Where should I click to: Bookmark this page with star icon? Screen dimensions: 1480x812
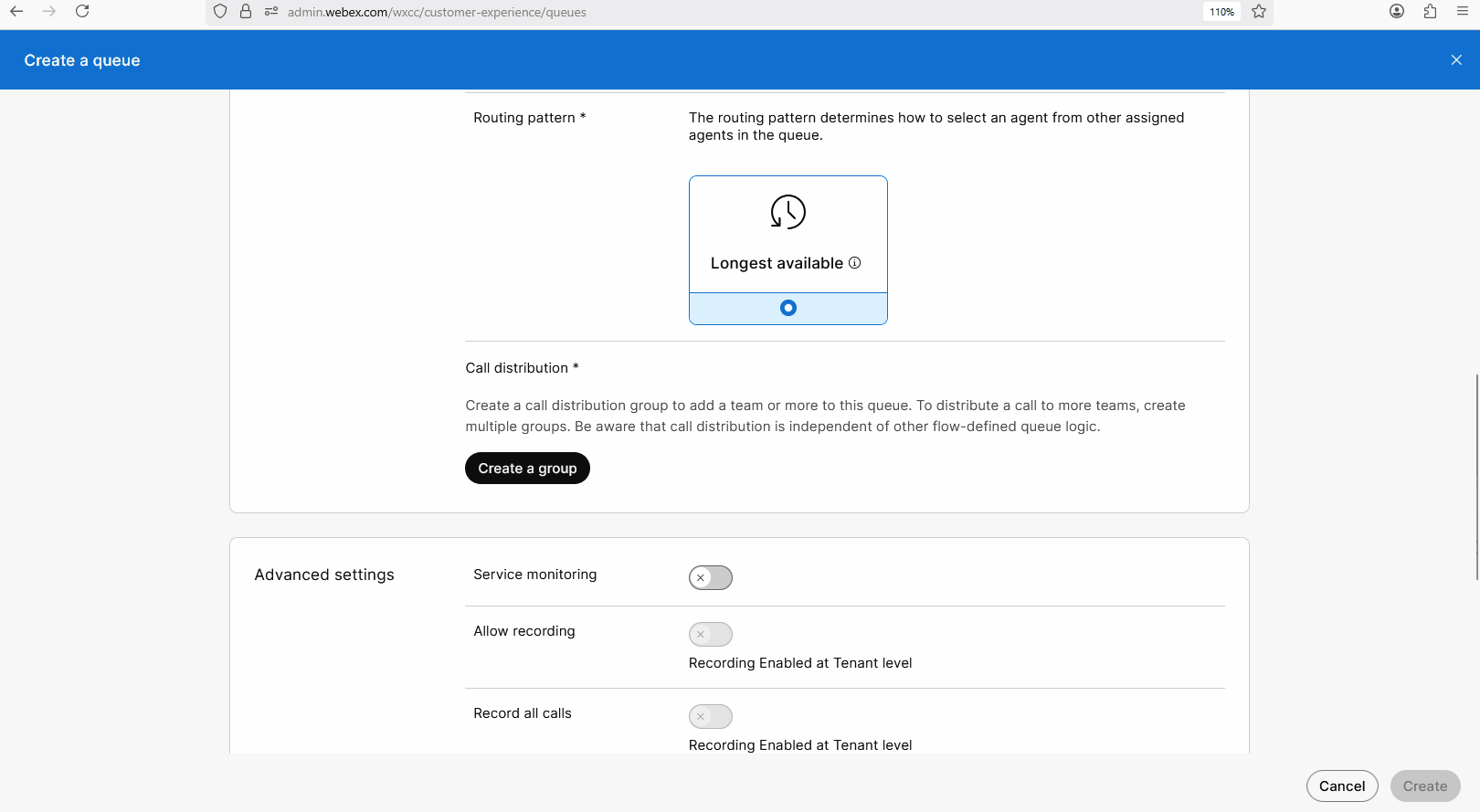tap(1259, 12)
